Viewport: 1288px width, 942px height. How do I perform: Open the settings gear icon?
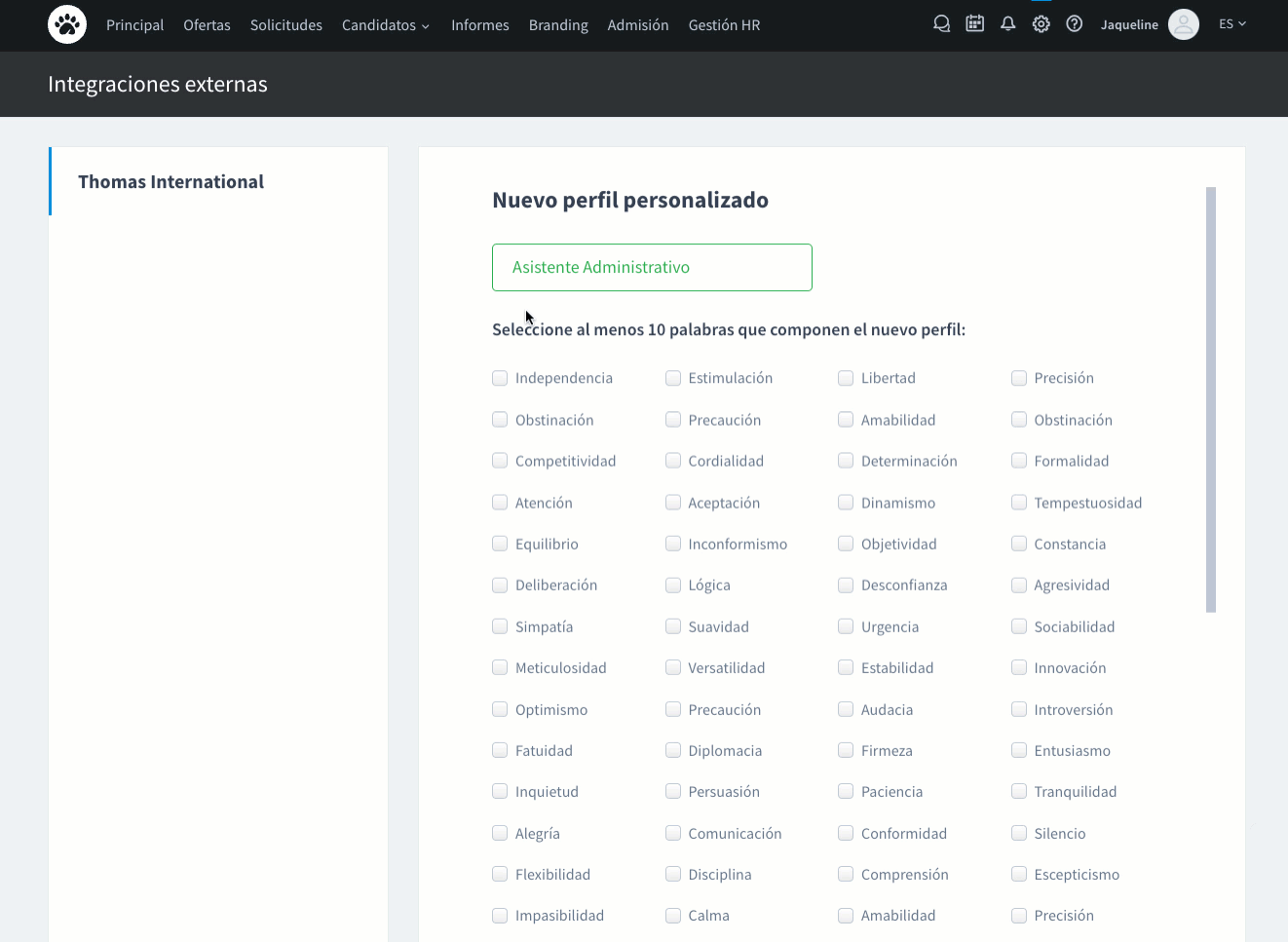[1041, 23]
